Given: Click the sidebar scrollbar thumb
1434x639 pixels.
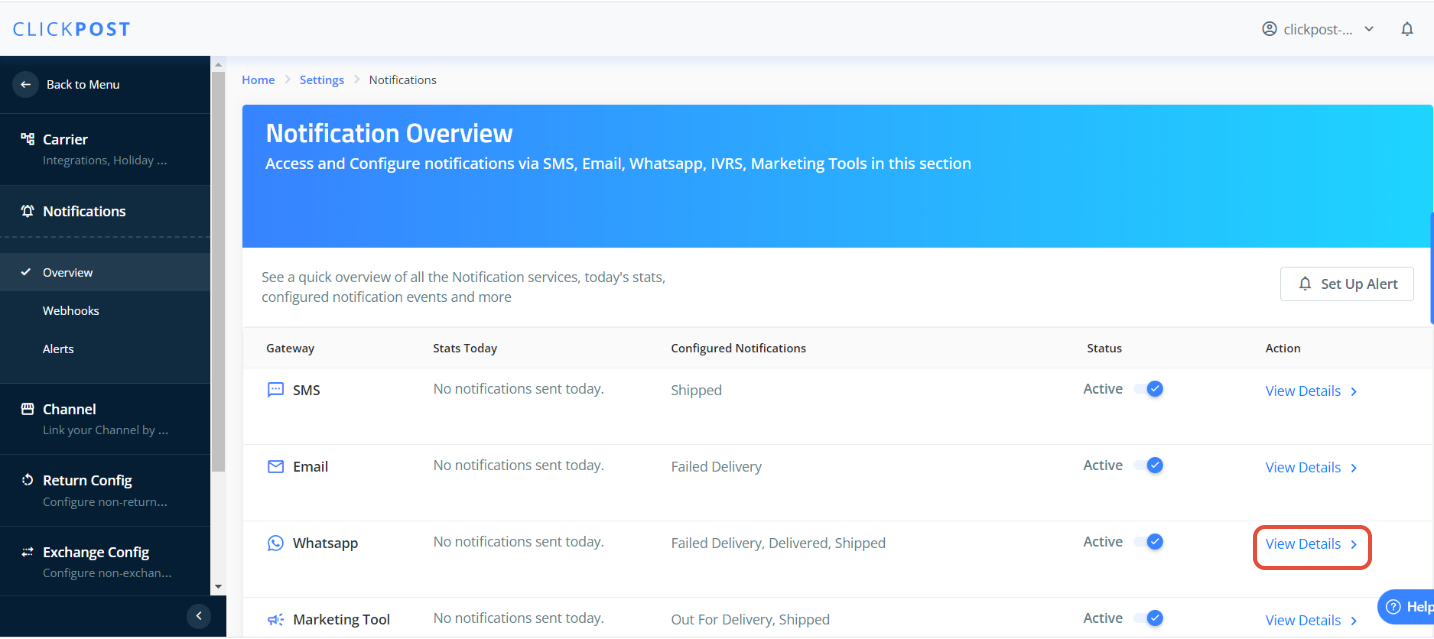Looking at the screenshot, I should pyautogui.click(x=219, y=271).
